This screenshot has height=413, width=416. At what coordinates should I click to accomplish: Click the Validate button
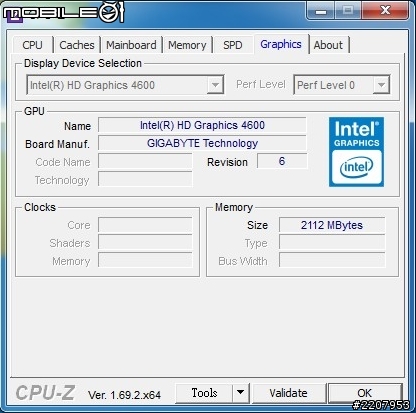(x=289, y=393)
